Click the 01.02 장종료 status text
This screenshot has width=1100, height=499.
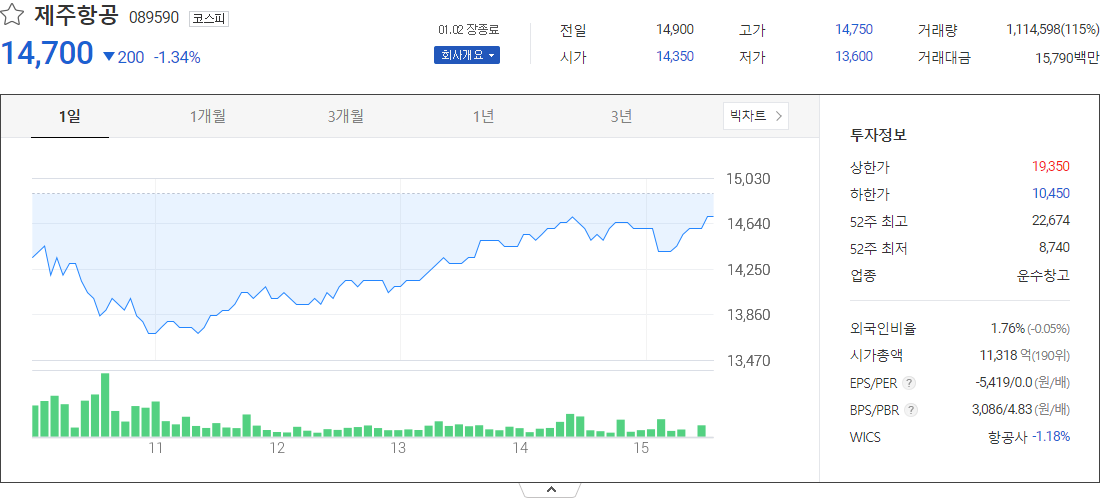[469, 29]
